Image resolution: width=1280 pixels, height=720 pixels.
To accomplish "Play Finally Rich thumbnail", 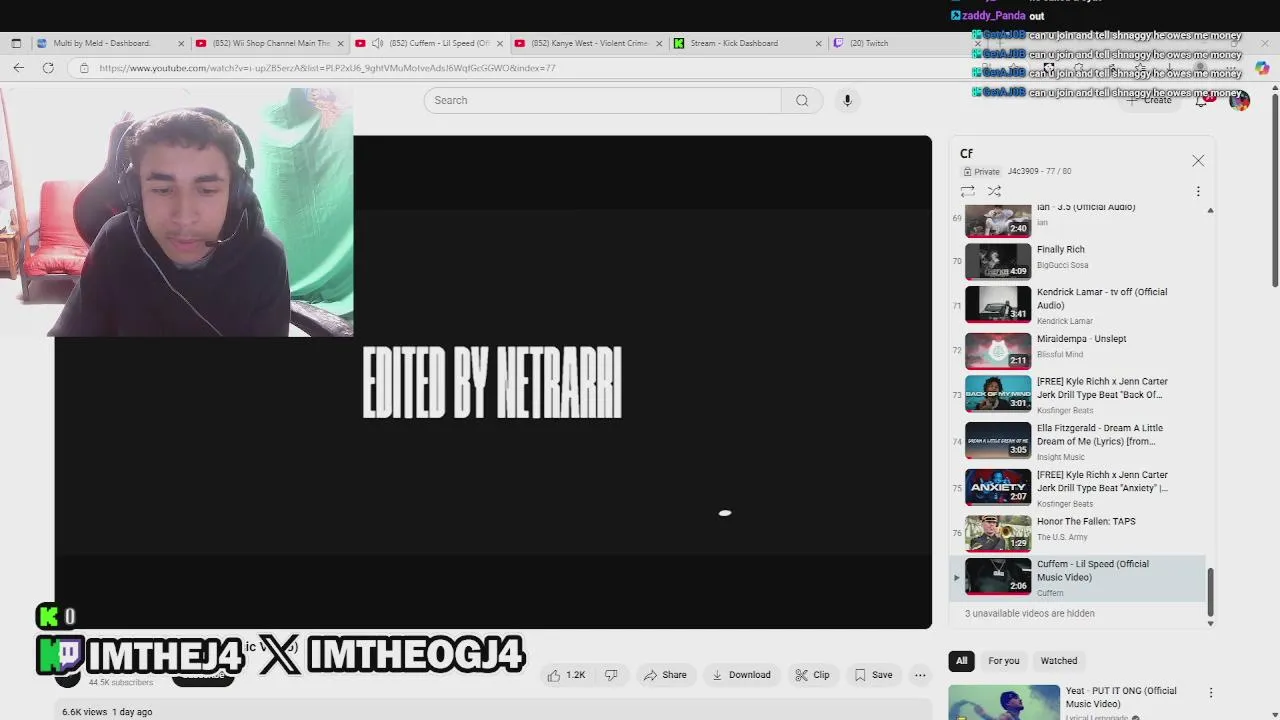I will [x=998, y=260].
